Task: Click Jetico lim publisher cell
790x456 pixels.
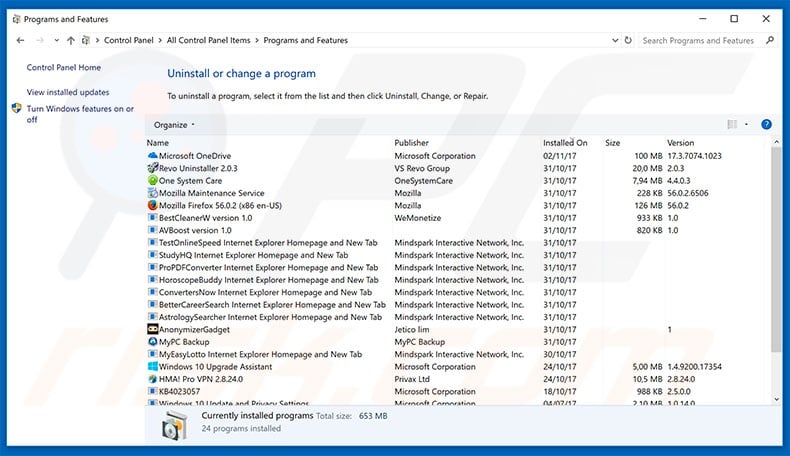Action: [x=412, y=329]
